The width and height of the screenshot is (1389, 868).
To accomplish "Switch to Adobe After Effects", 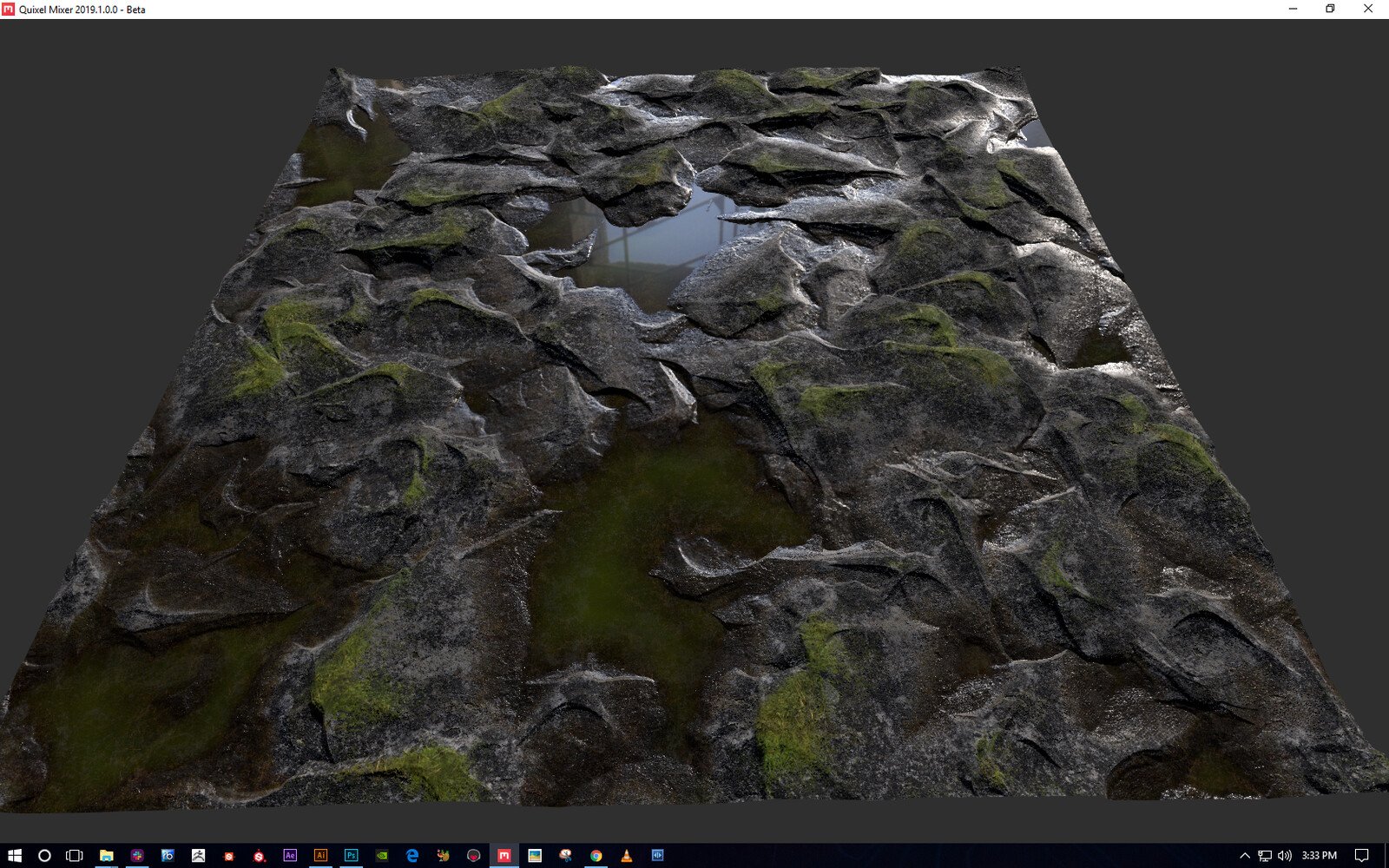I will [x=290, y=855].
